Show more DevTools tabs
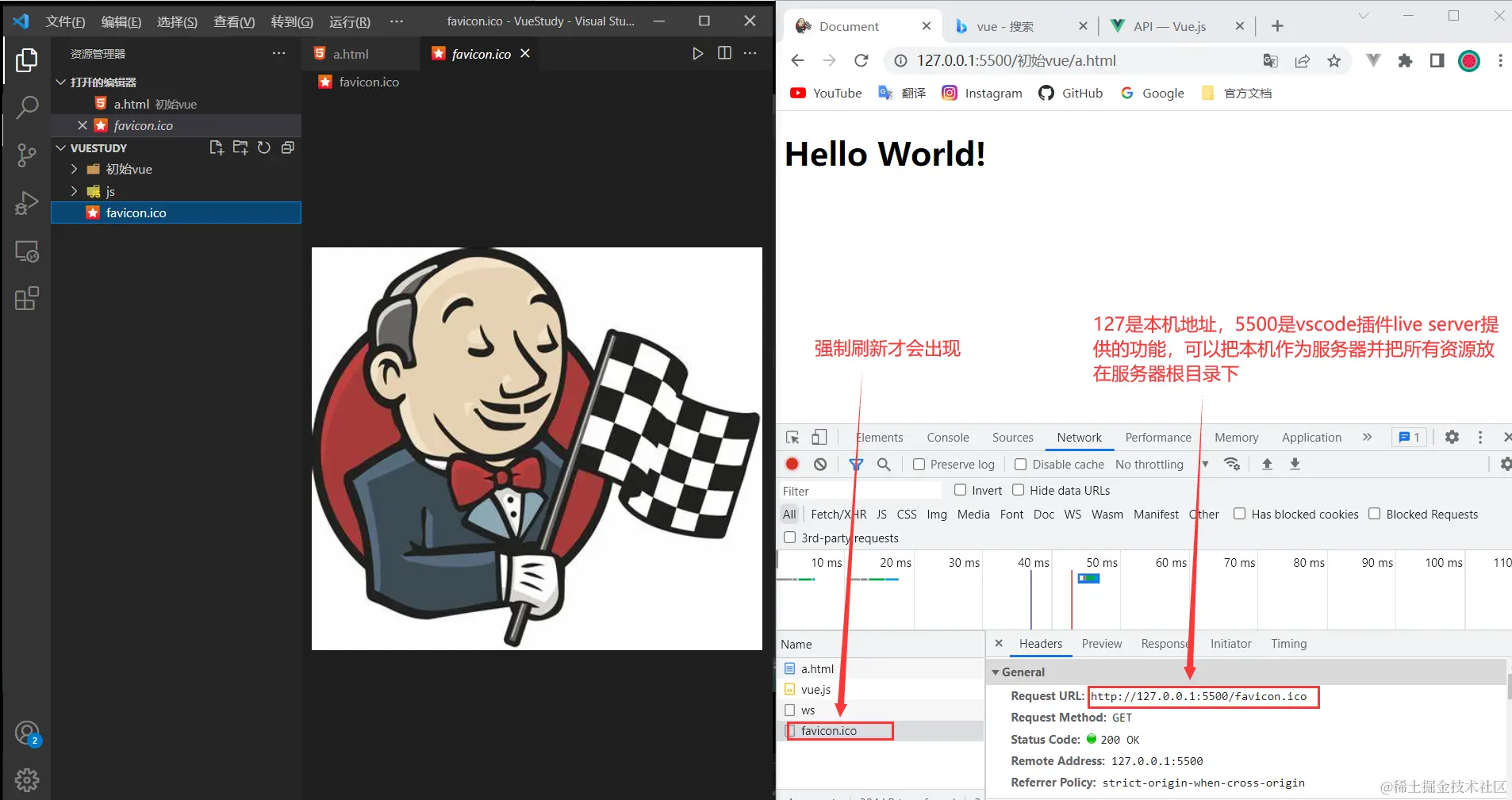The height and width of the screenshot is (800, 1512). pos(1367,438)
